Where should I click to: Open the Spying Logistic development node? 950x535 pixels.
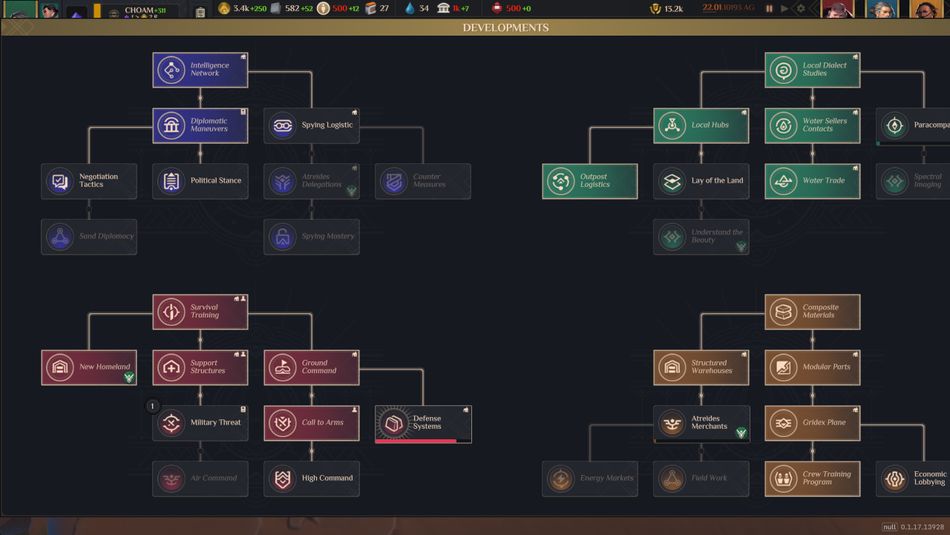pos(311,125)
